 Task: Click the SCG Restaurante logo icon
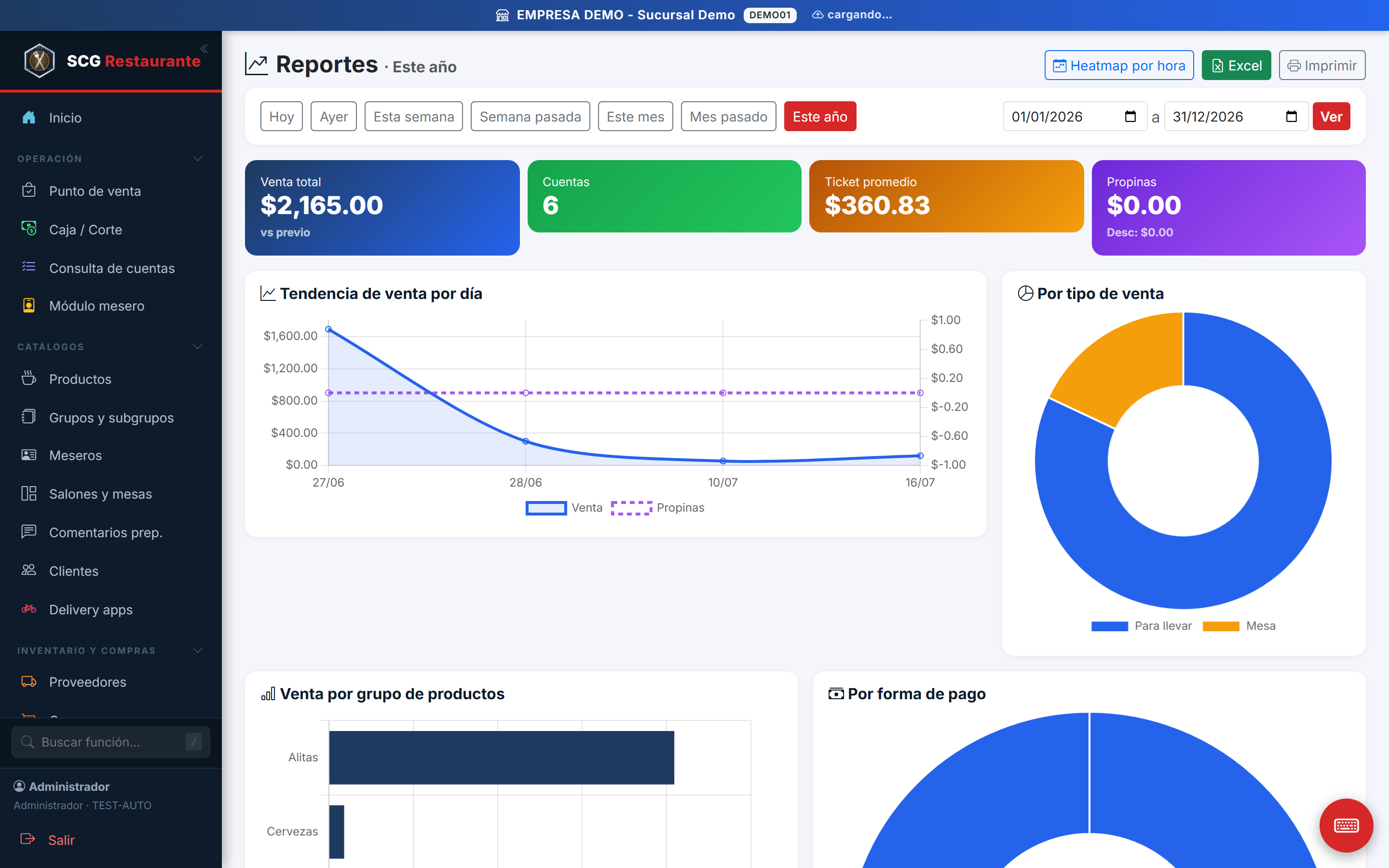coord(40,61)
